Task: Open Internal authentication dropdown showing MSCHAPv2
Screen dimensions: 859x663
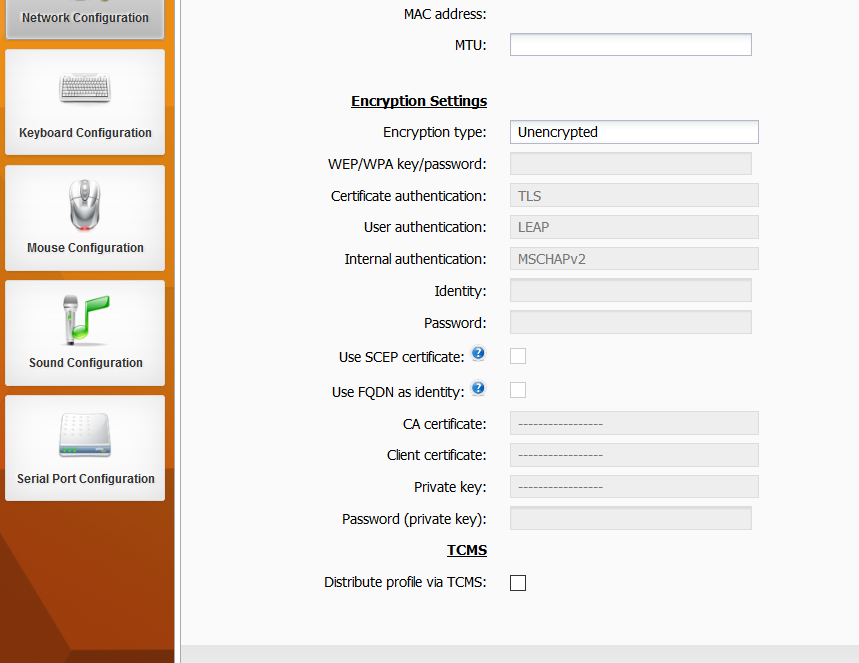Action: tap(634, 259)
